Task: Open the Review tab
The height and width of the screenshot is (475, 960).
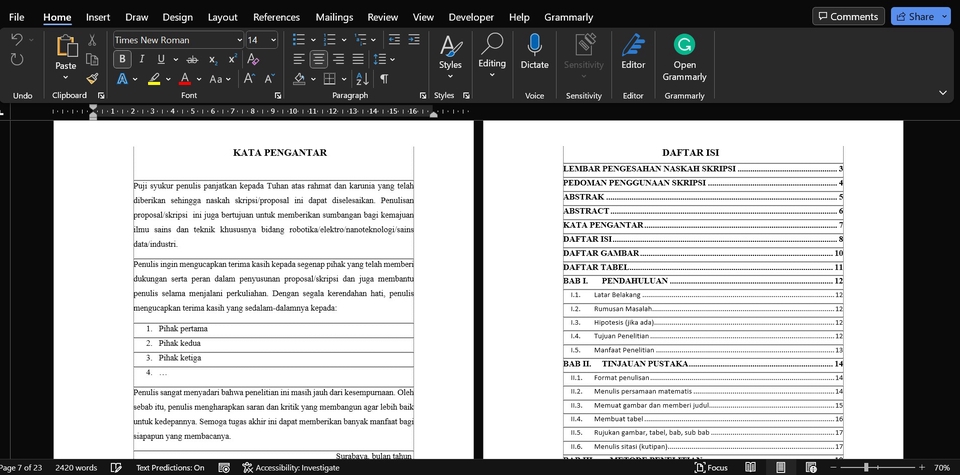Action: [x=383, y=17]
